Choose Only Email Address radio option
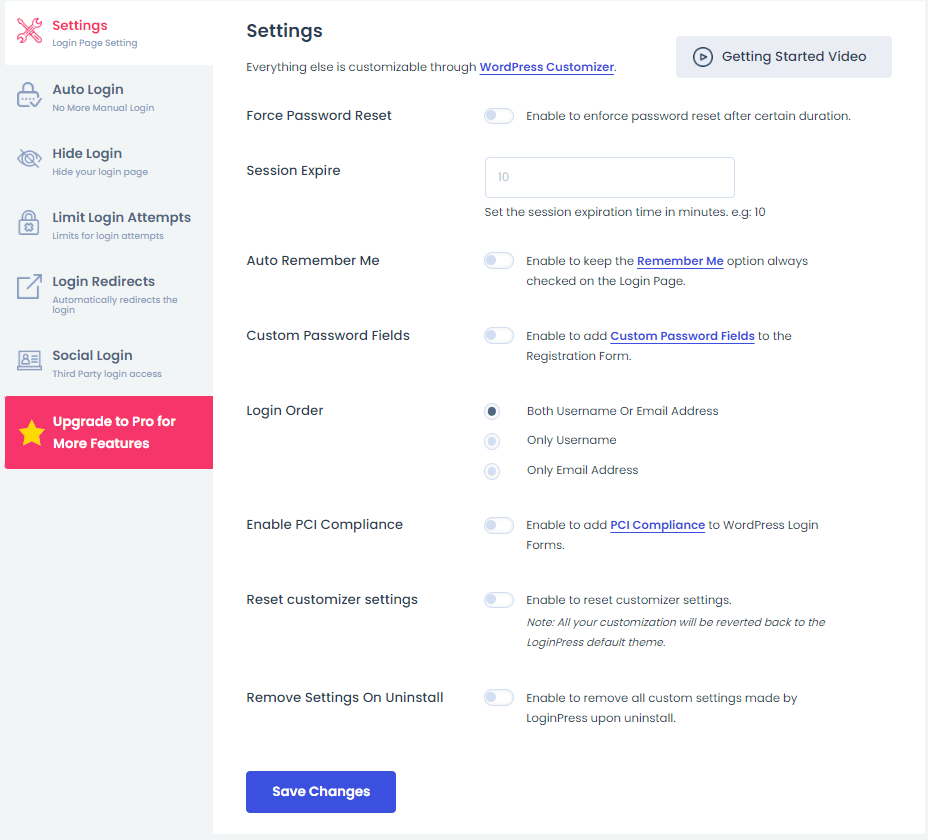This screenshot has height=840, width=928. click(x=492, y=471)
